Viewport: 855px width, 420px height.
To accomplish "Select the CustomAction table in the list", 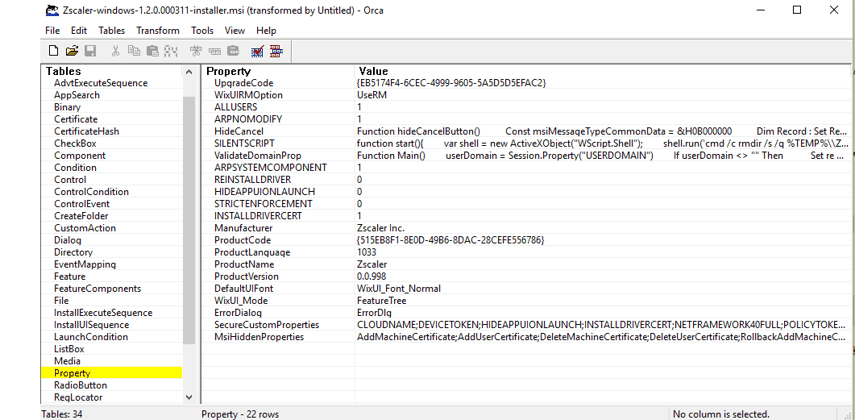I will tap(85, 228).
